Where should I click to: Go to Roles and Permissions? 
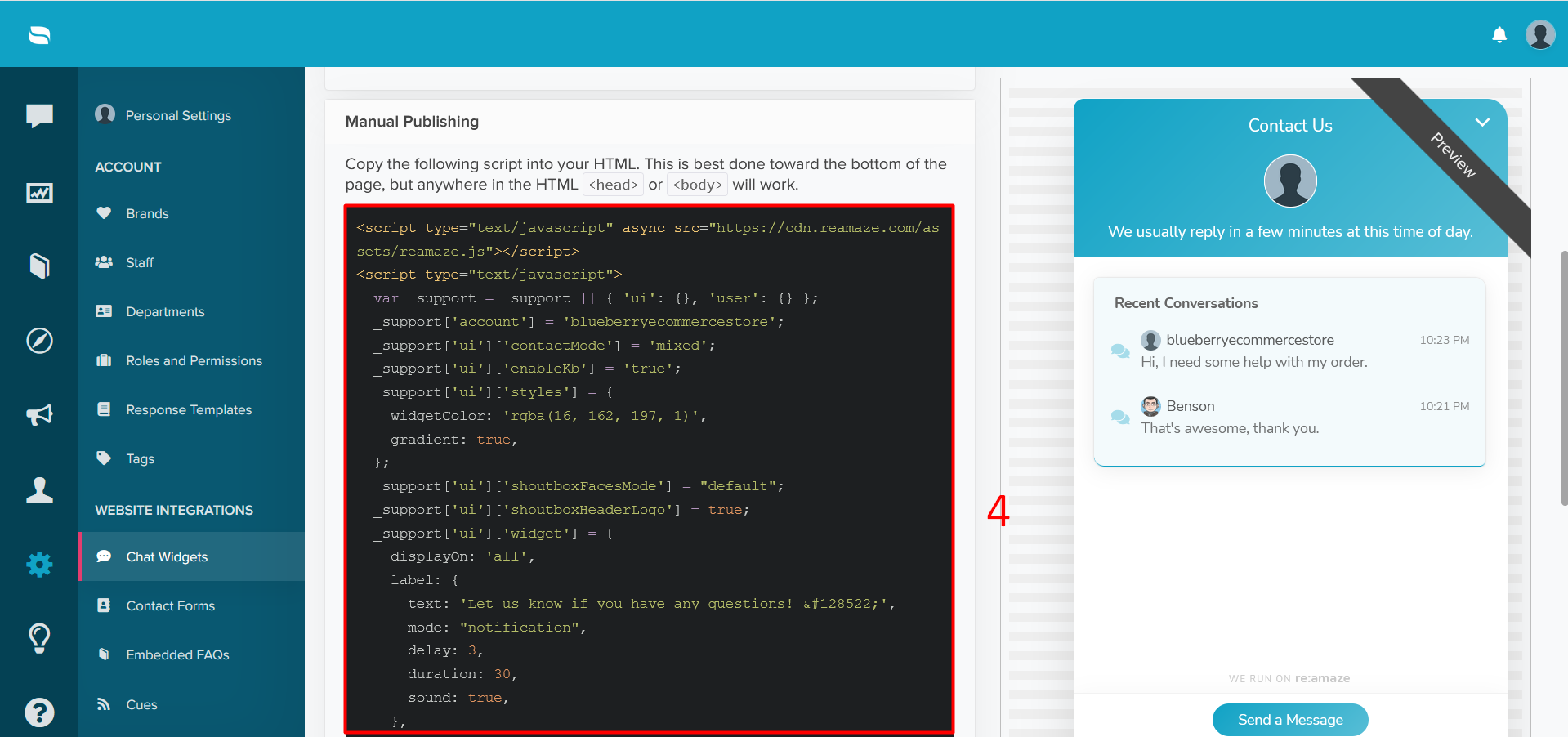[194, 360]
